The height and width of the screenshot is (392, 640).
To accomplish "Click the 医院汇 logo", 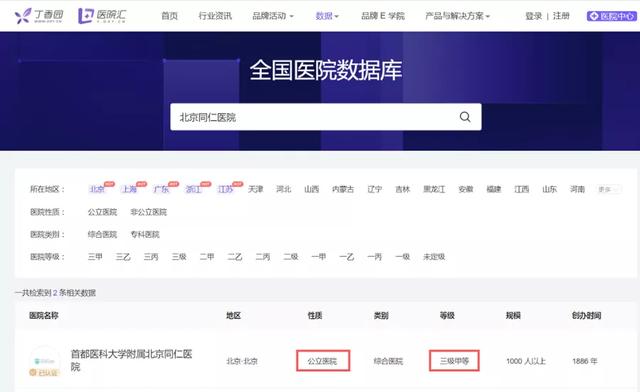I will tap(102, 16).
